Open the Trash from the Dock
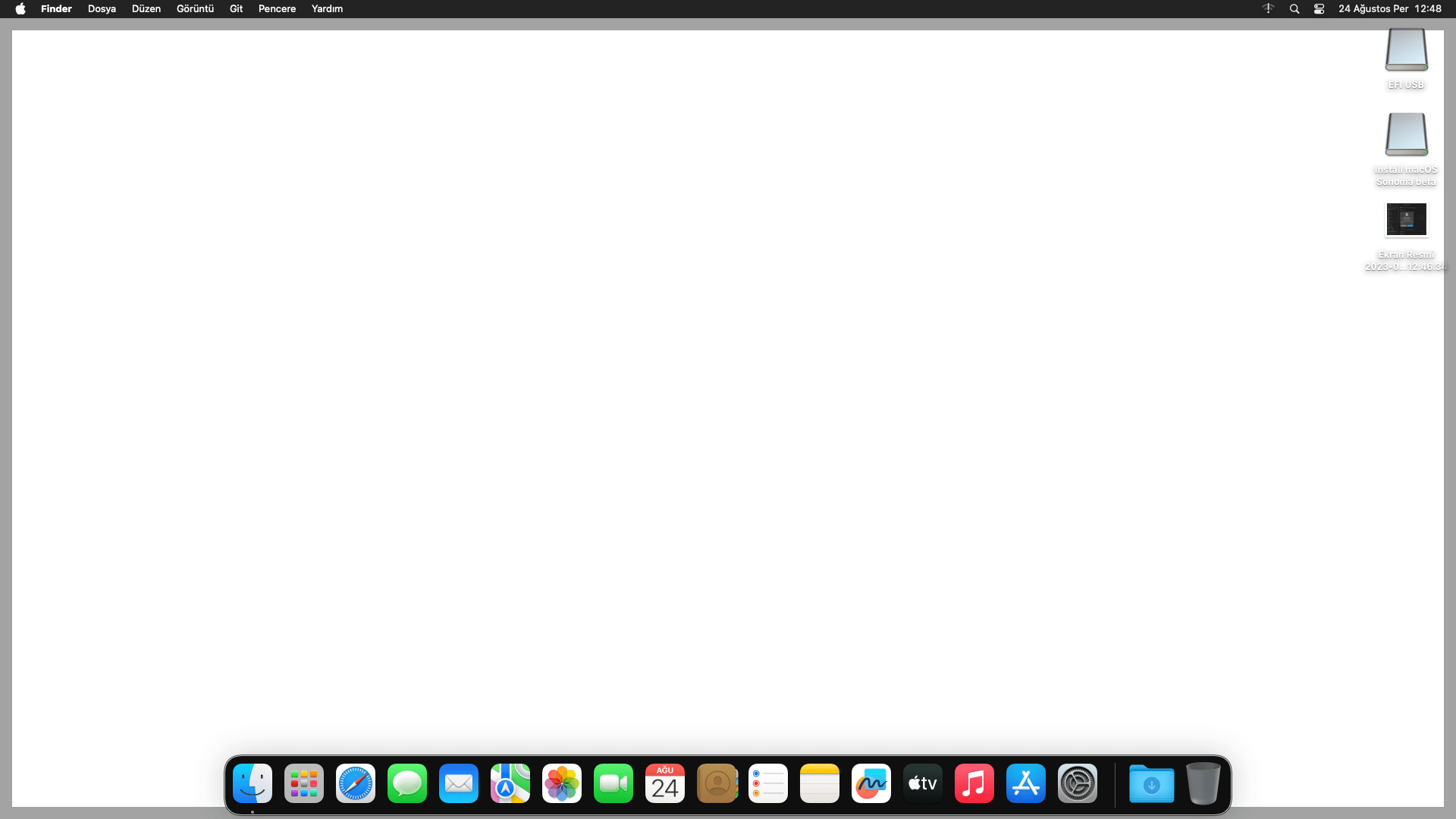Screen dimensions: 1456x819 [x=1203, y=783]
